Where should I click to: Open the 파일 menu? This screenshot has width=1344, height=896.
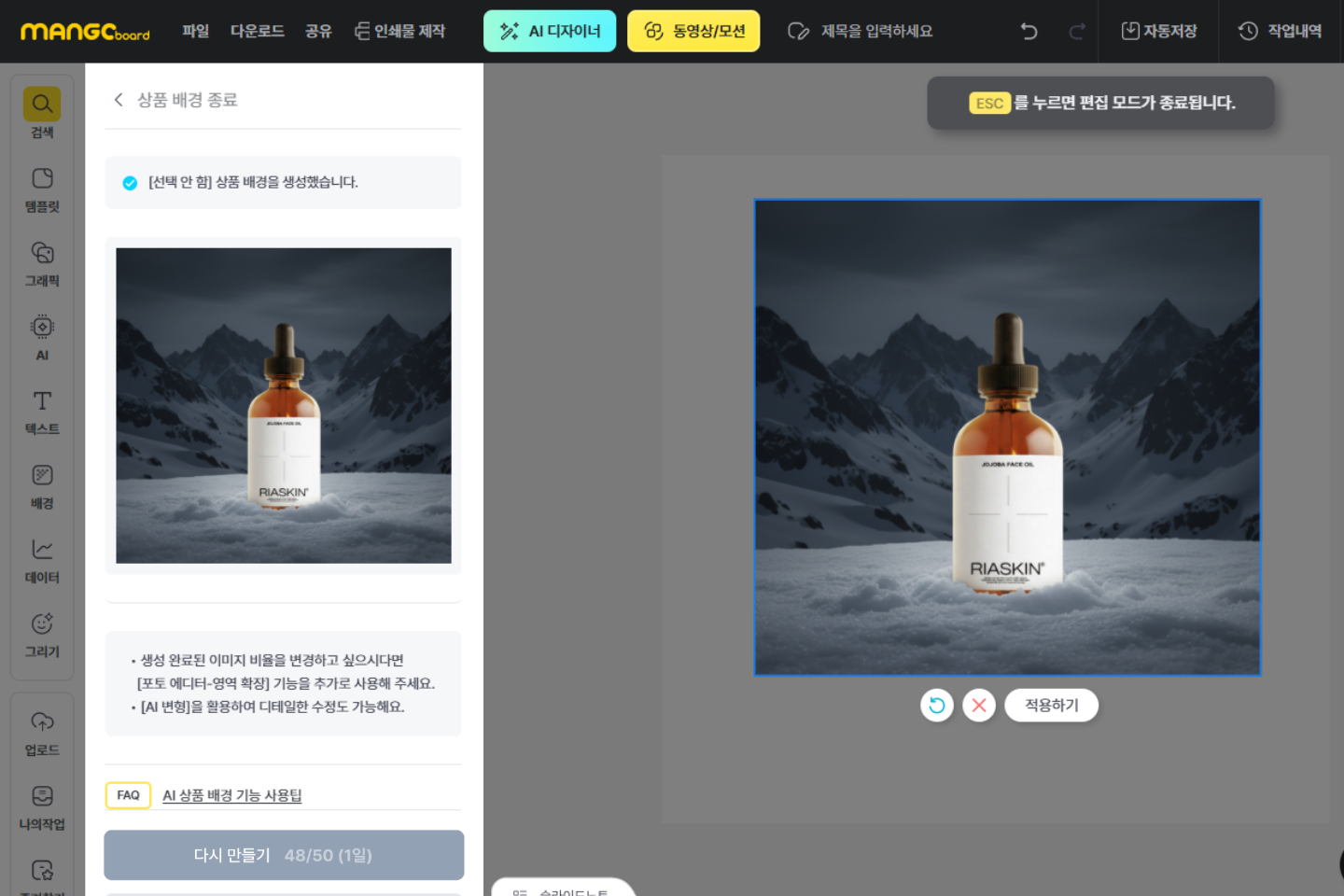point(196,32)
